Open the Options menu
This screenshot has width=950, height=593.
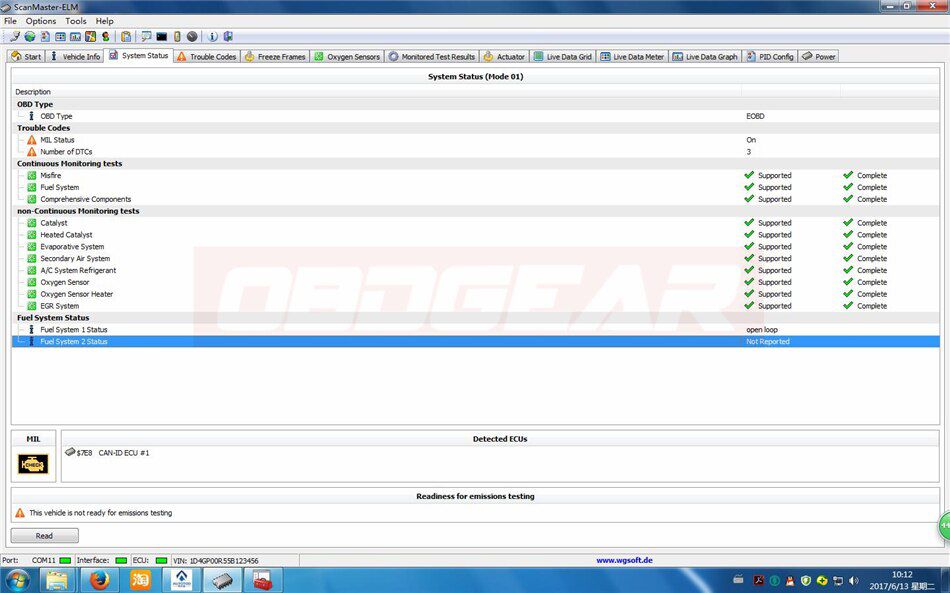click(41, 21)
